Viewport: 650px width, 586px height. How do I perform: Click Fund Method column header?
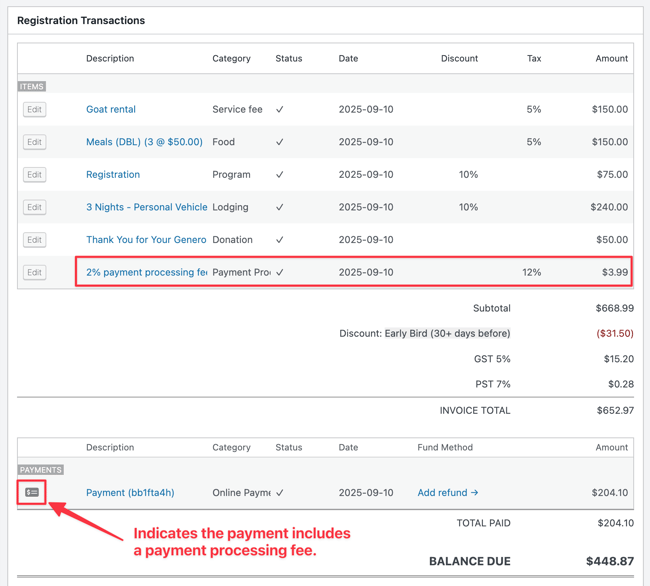(445, 448)
